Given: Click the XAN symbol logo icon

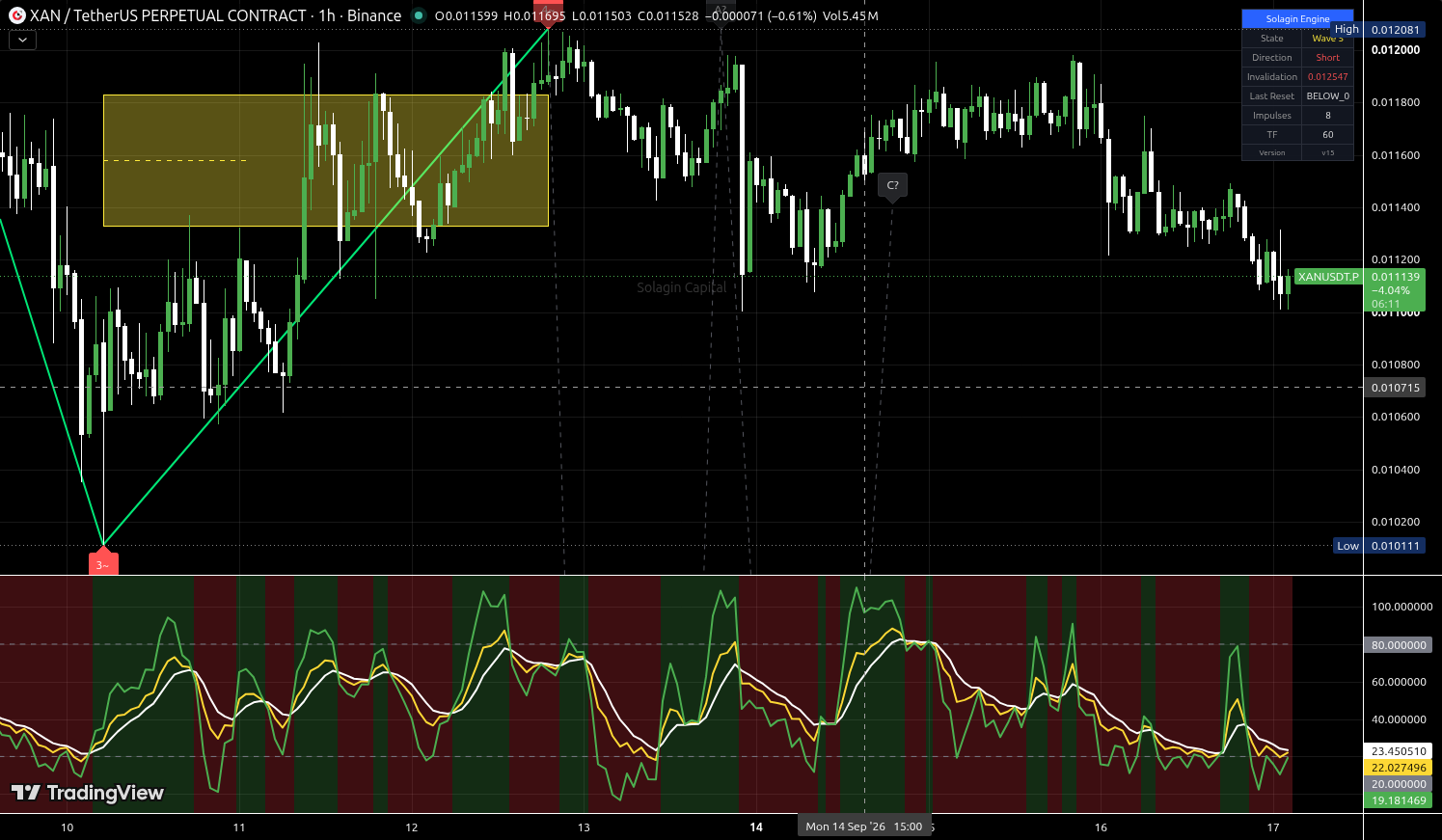Looking at the screenshot, I should [x=16, y=15].
